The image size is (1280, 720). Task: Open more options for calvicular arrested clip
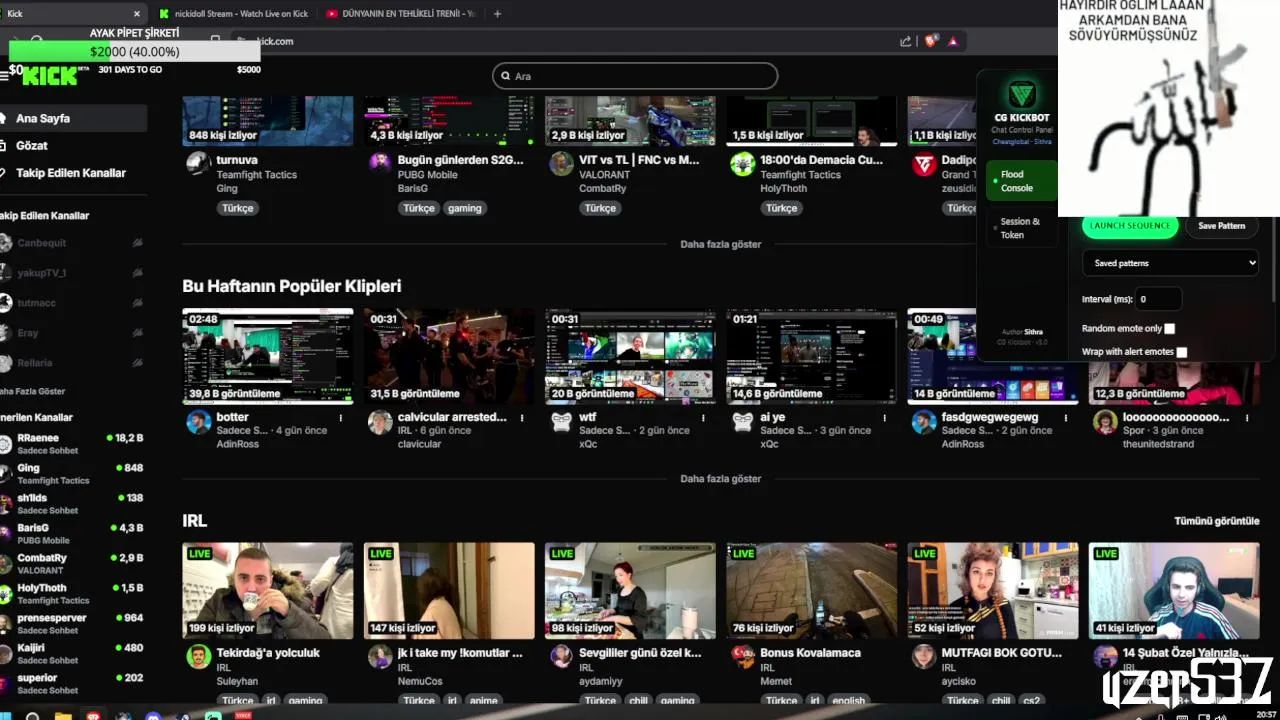point(522,417)
